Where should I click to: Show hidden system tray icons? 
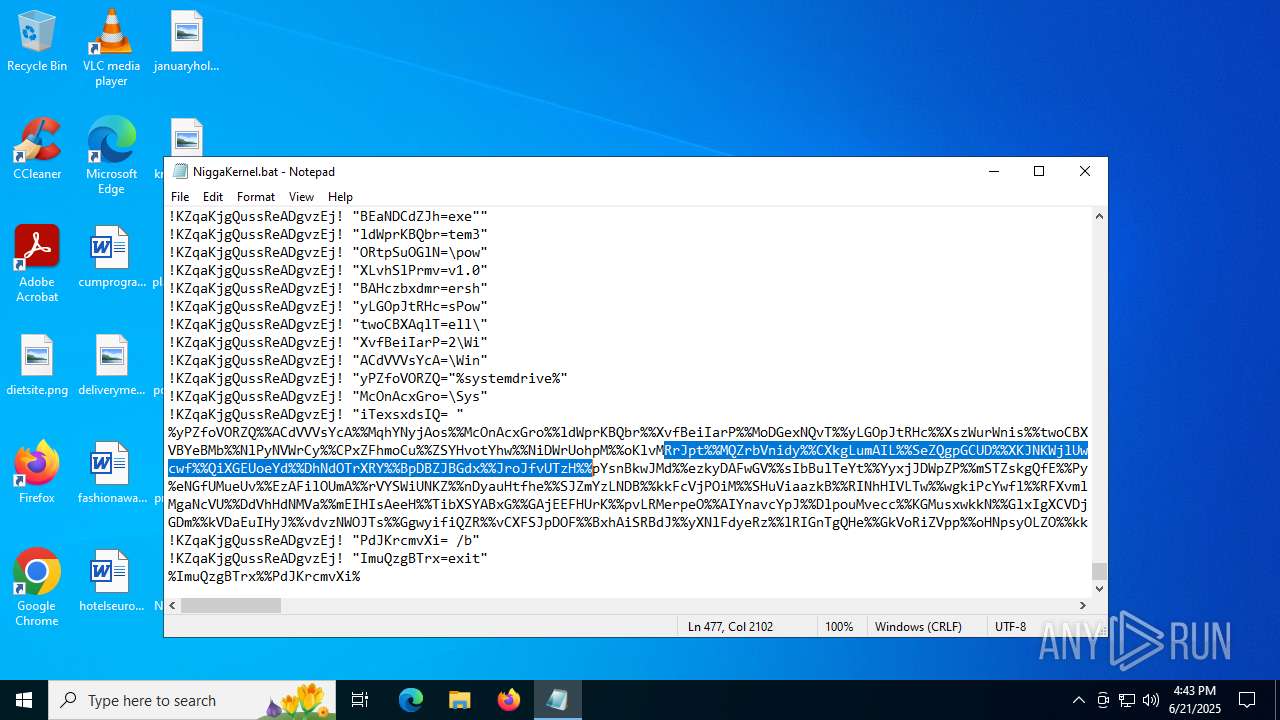(1078, 700)
